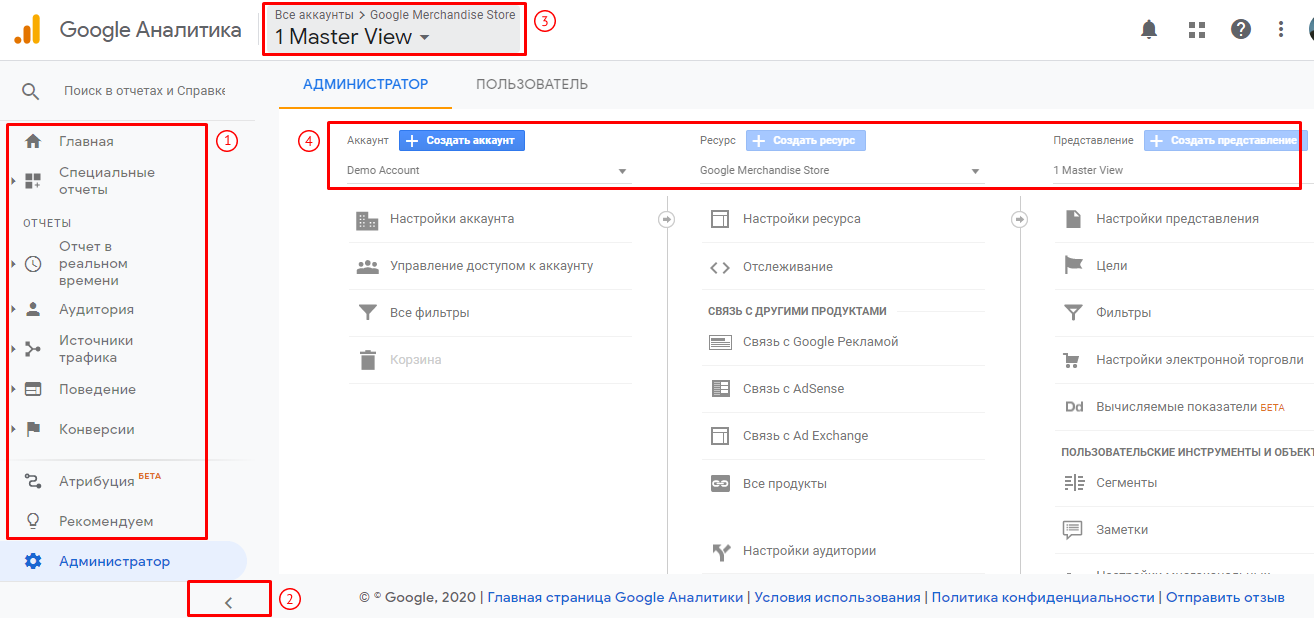The width and height of the screenshot is (1314, 618).
Task: Click the Создать аккаунт button
Action: pos(462,141)
